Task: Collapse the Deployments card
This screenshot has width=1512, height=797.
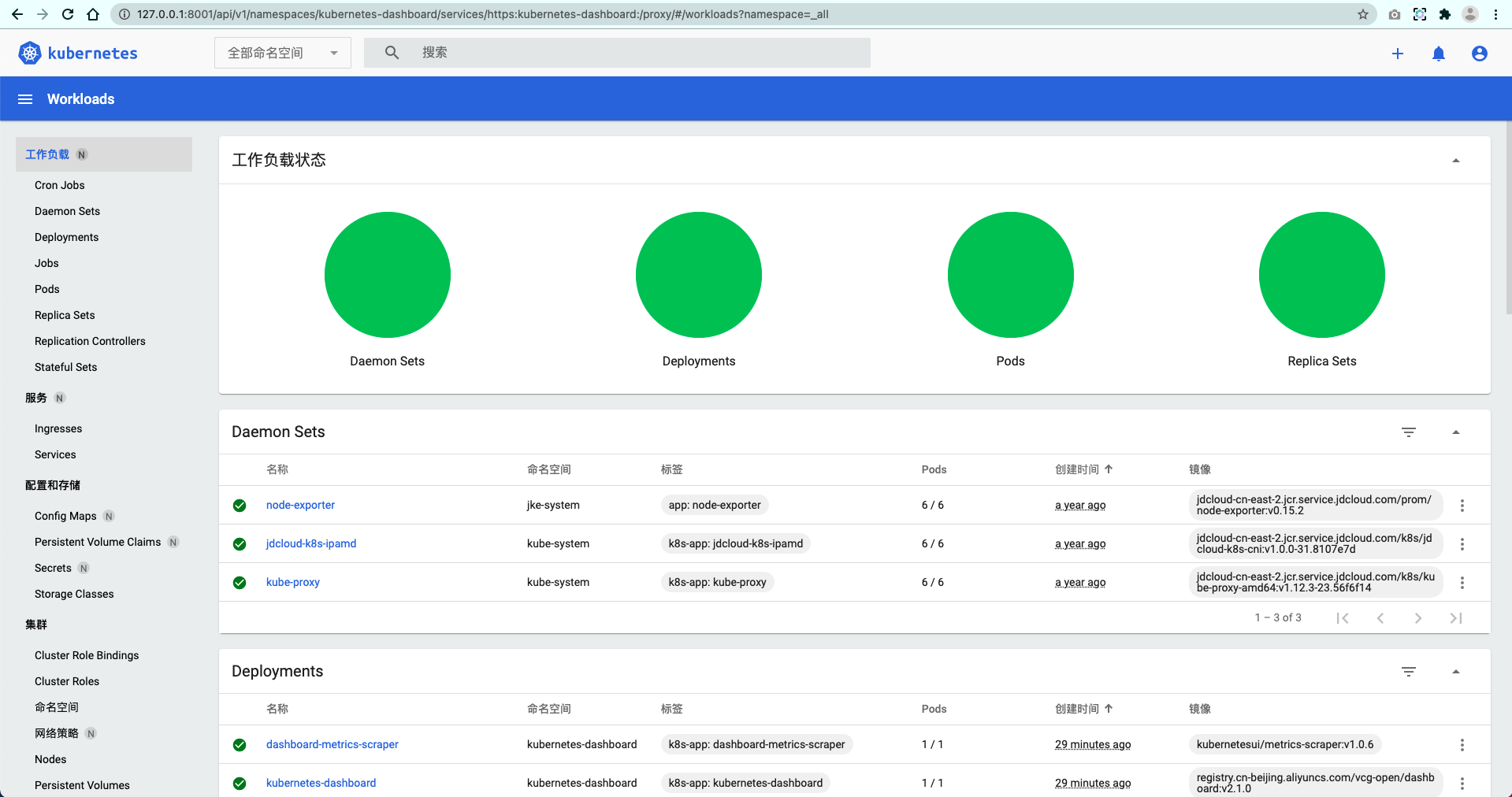Action: (1456, 672)
